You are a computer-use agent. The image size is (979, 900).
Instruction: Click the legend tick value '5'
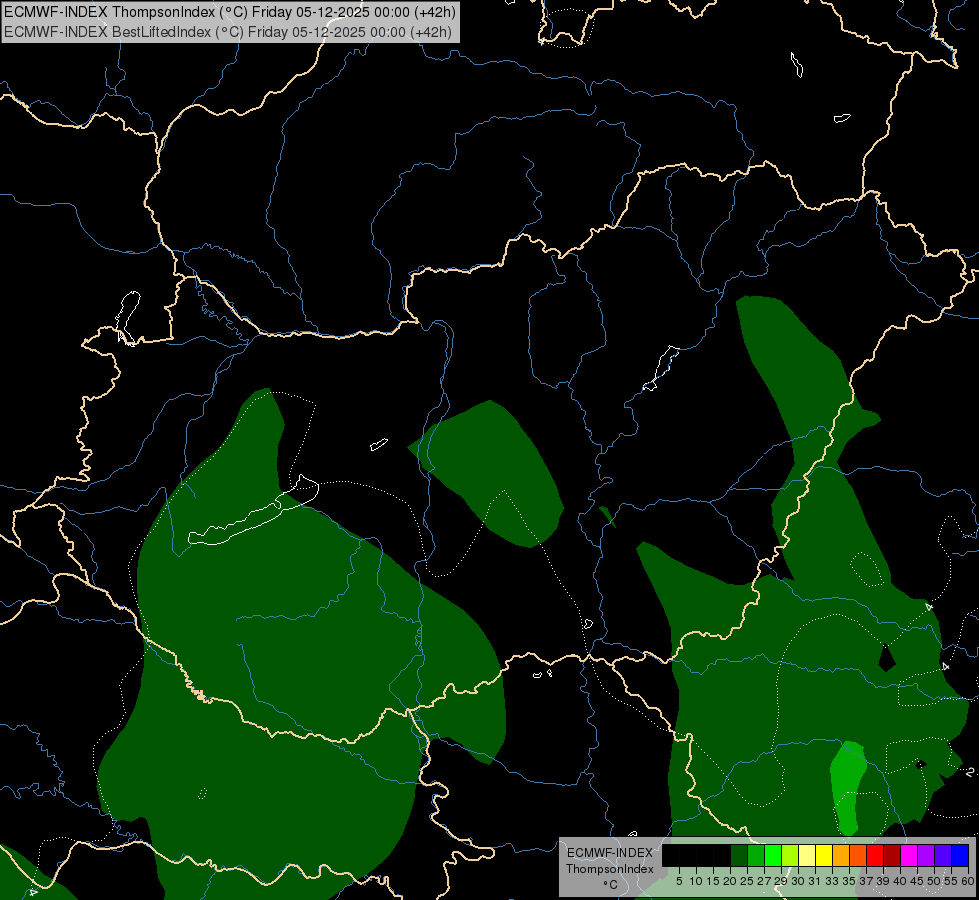(x=679, y=881)
